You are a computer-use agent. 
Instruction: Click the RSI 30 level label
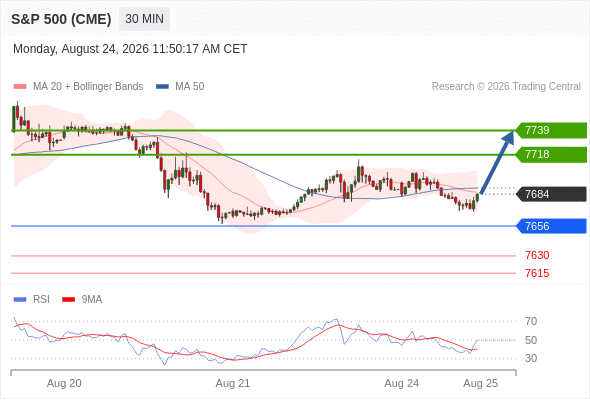531,358
